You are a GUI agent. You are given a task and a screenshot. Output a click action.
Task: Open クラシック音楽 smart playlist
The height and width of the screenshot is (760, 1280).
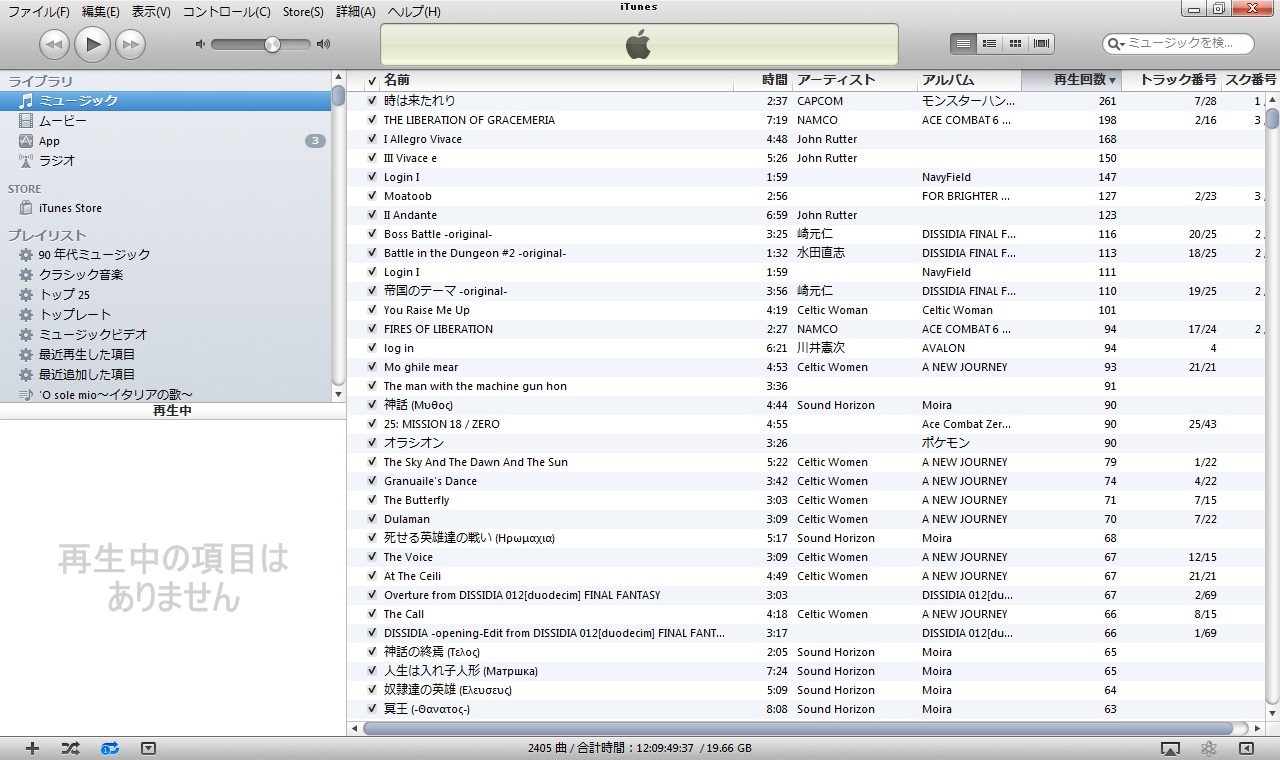[x=166, y=274]
